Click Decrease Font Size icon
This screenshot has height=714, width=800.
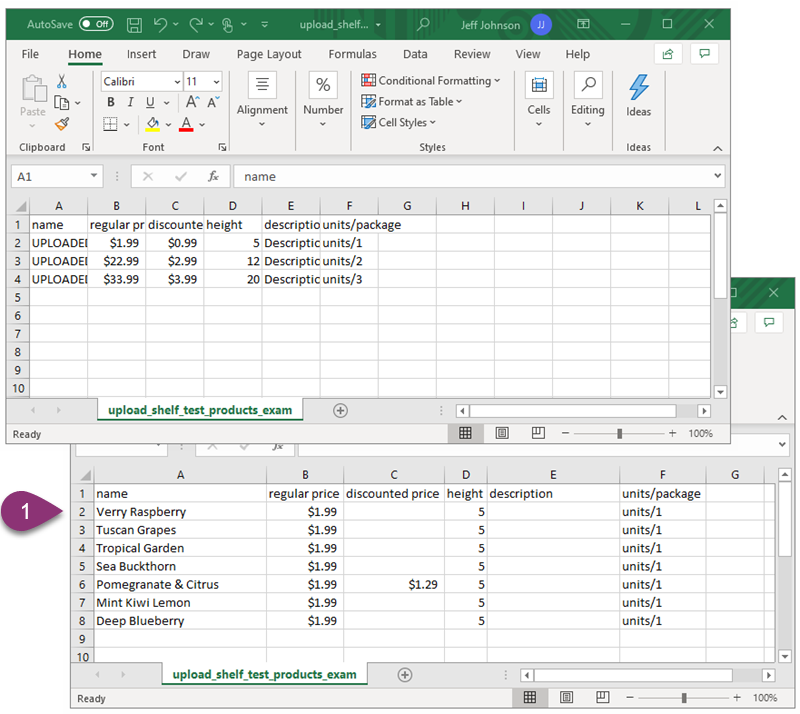click(213, 103)
